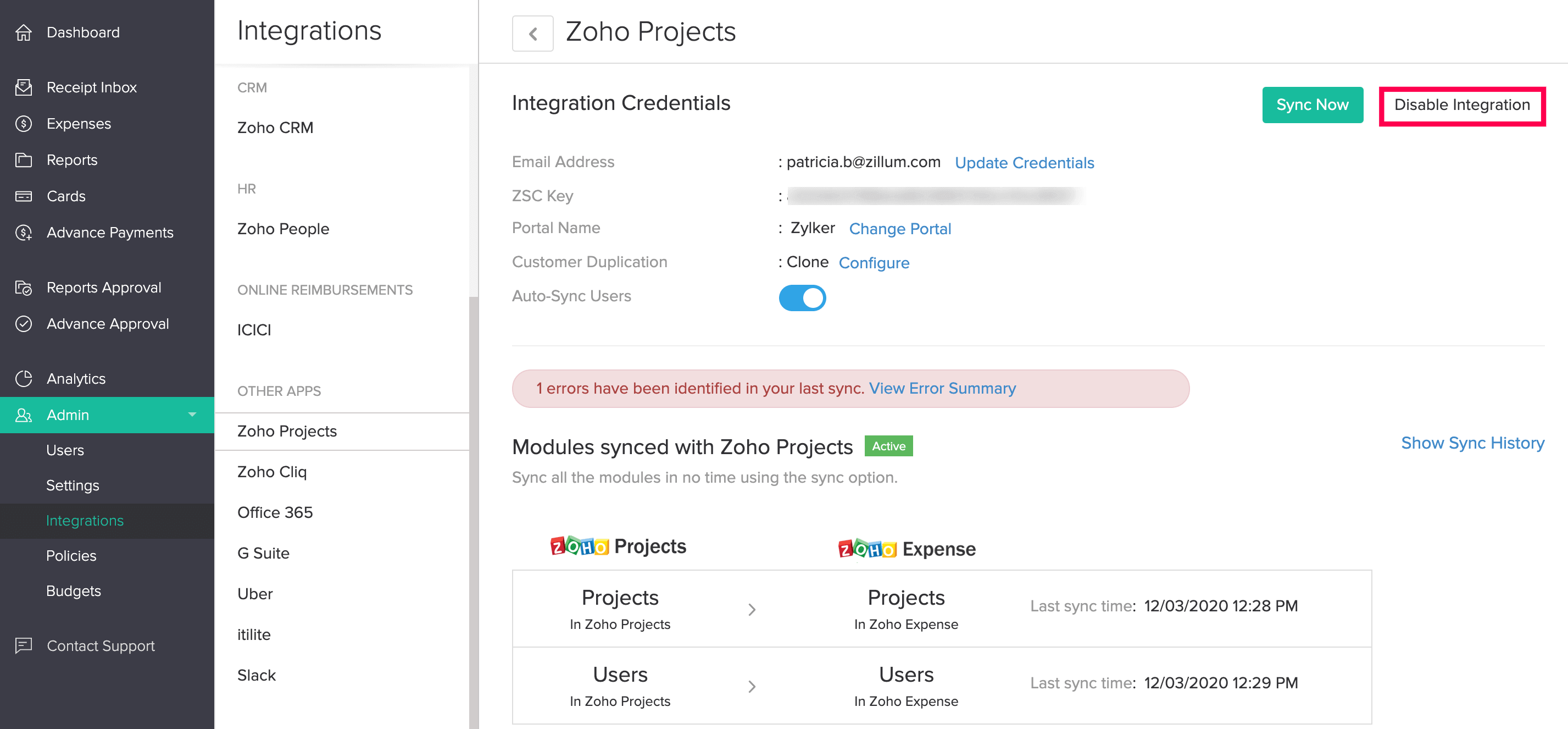Image resolution: width=1568 pixels, height=729 pixels.
Task: Click the Disable Integration button
Action: (1461, 106)
